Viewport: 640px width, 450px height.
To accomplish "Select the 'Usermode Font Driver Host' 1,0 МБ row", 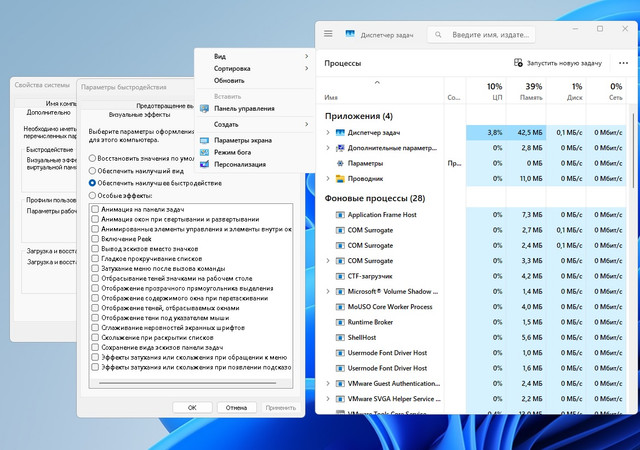I will (473, 353).
